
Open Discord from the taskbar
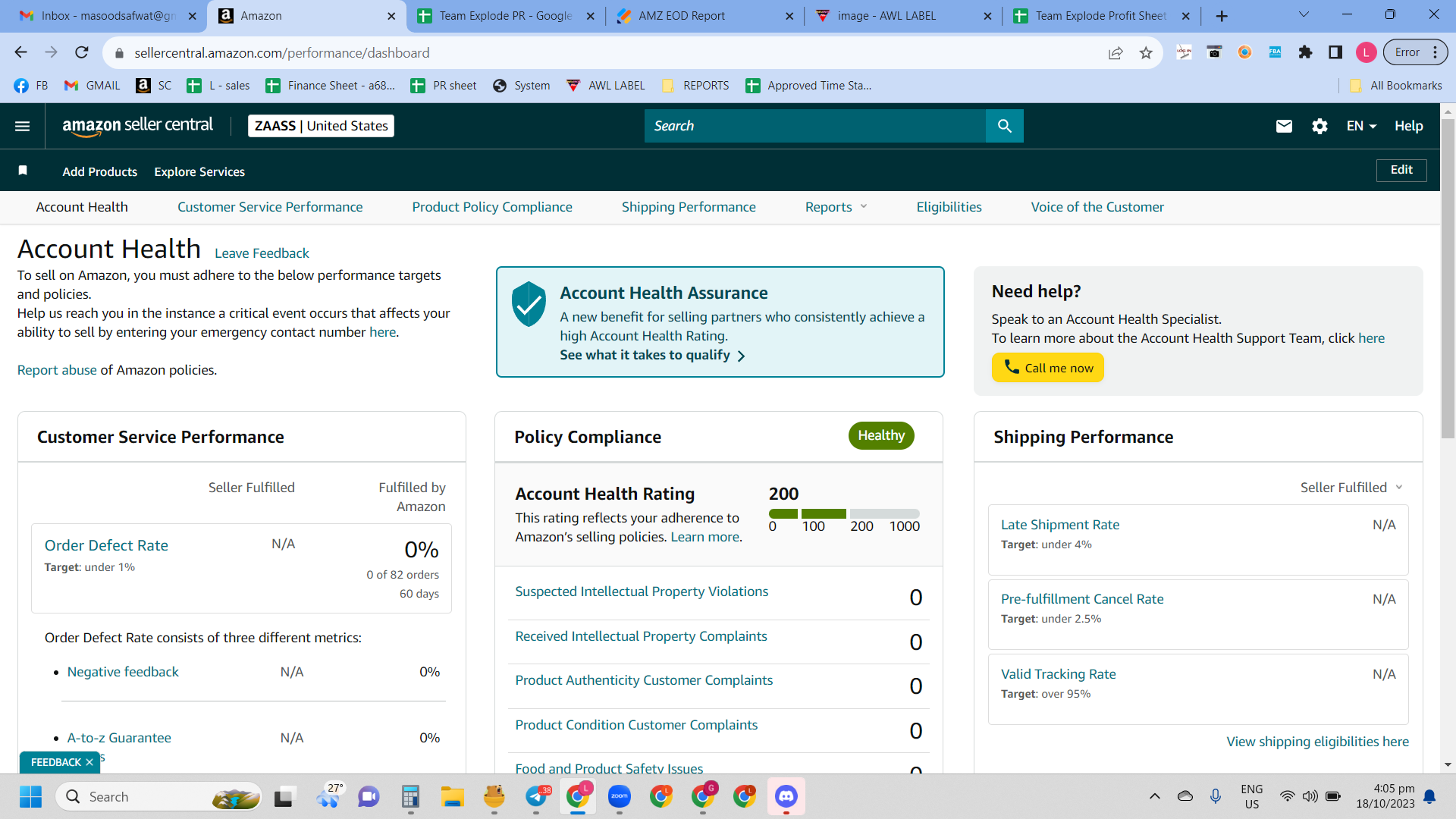tap(786, 796)
